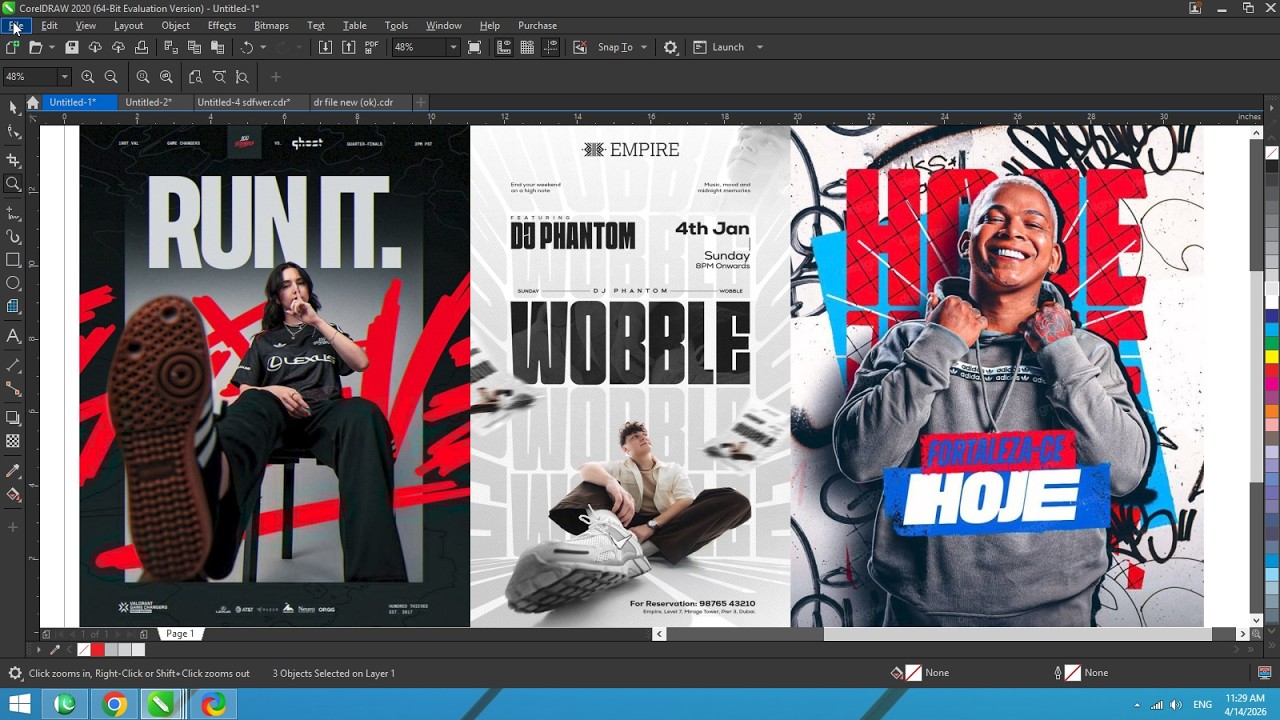The width and height of the screenshot is (1280, 720).
Task: Expand the Open file dropdown arrow
Action: pyautogui.click(x=52, y=47)
